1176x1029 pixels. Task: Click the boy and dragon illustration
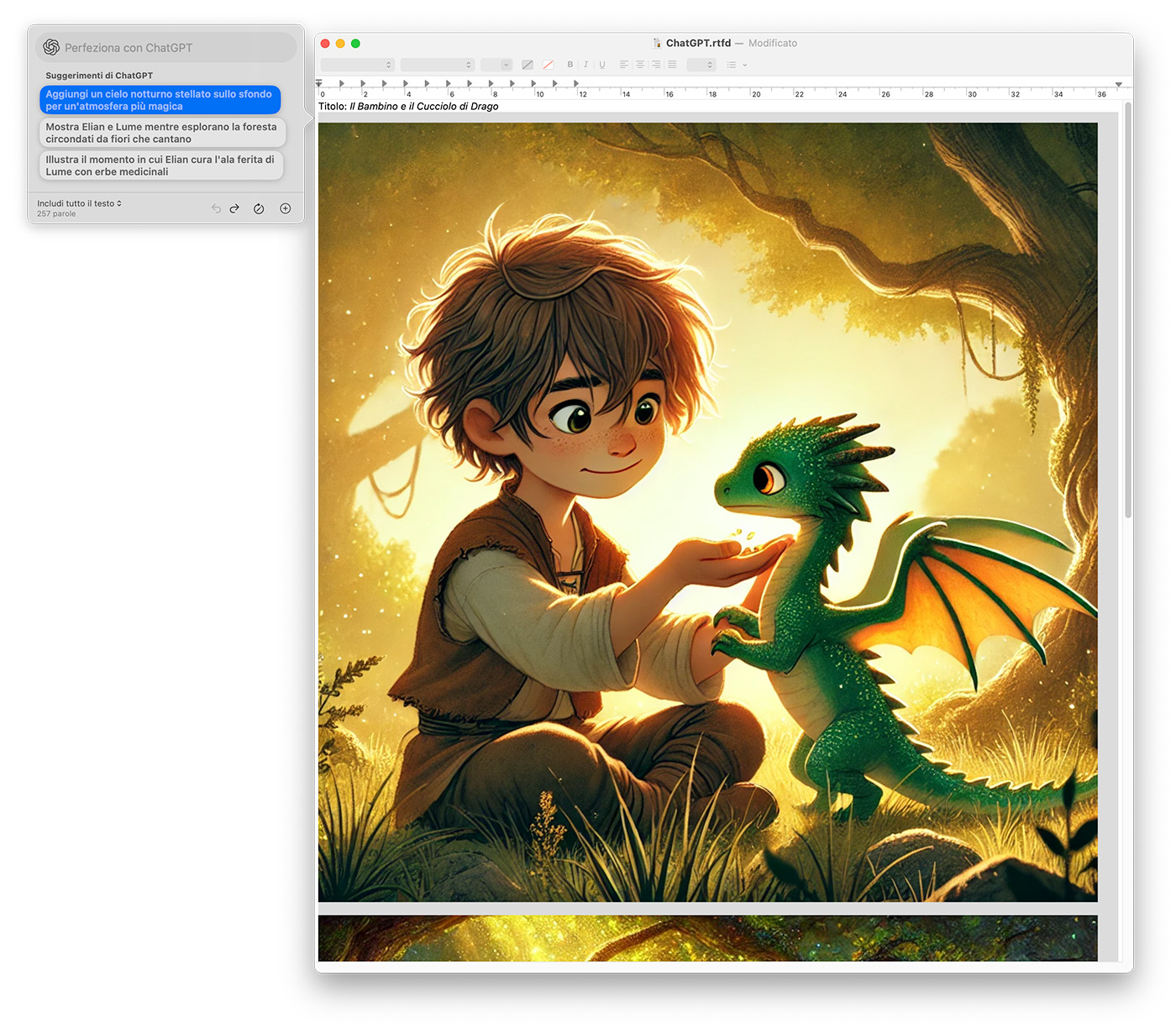[707, 512]
